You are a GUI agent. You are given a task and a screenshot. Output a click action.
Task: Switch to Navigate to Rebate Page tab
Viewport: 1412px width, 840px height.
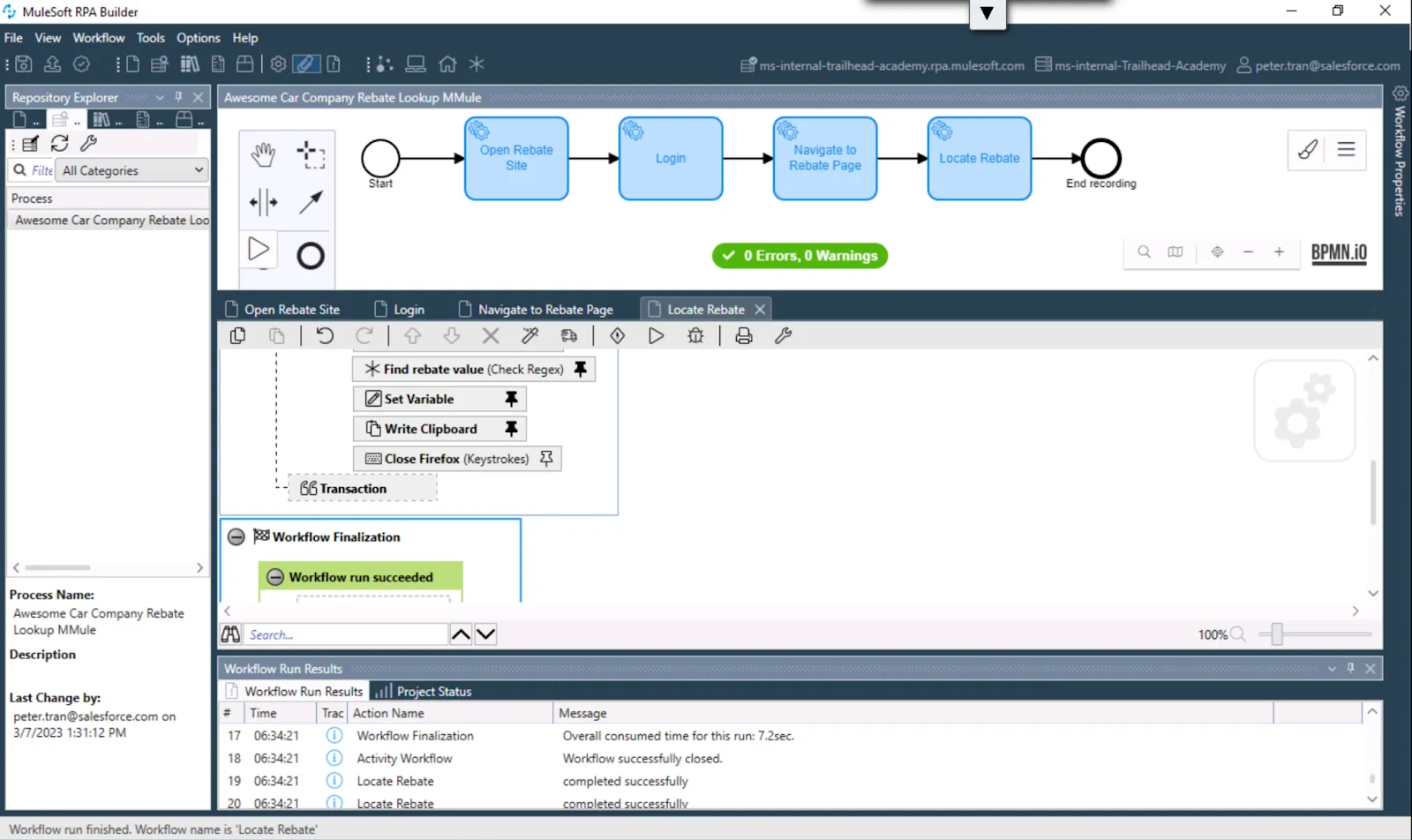(x=537, y=310)
